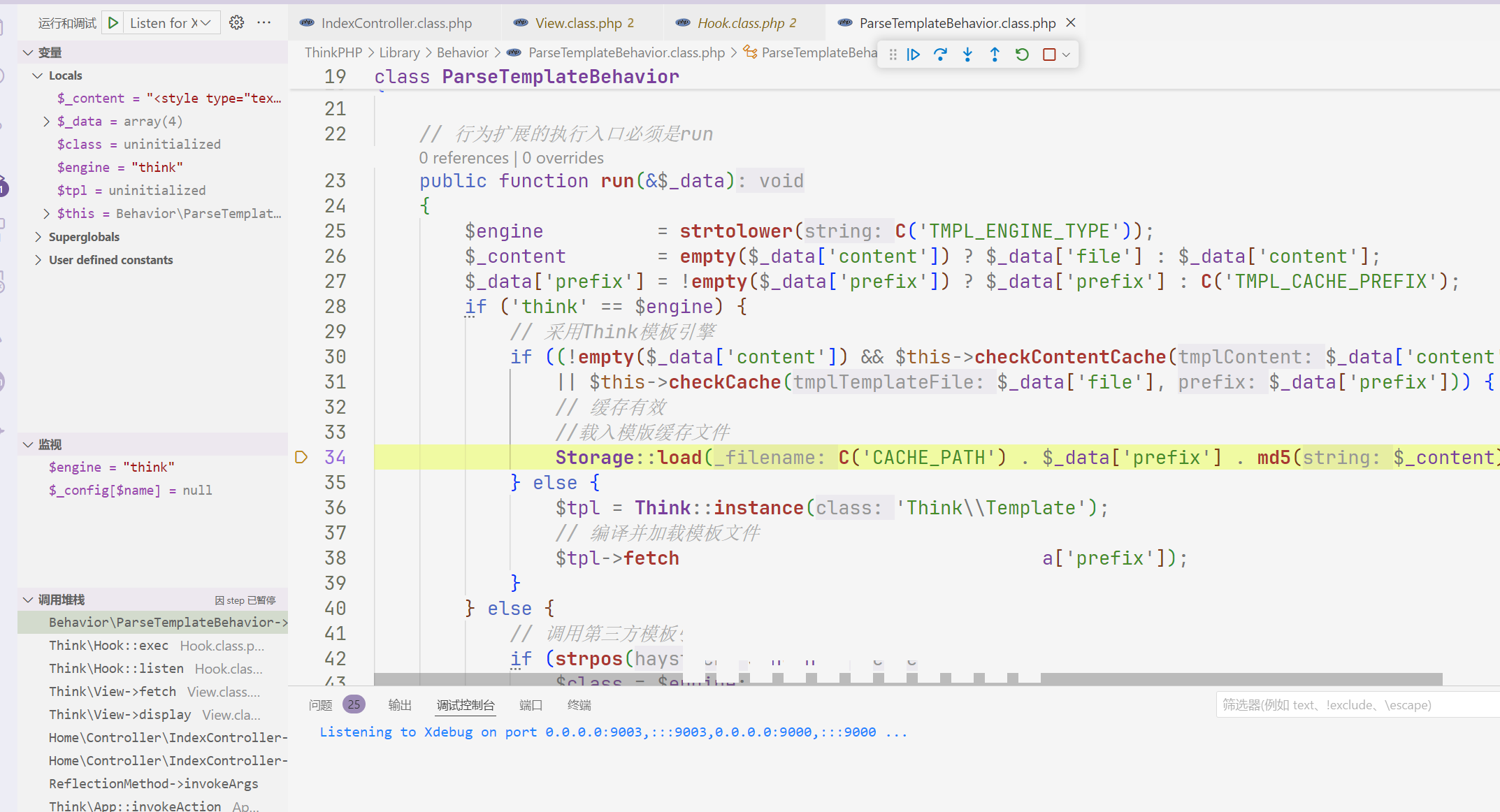This screenshot has width=1500, height=812.
Task: Click the Step Out debug icon
Action: coord(995,55)
